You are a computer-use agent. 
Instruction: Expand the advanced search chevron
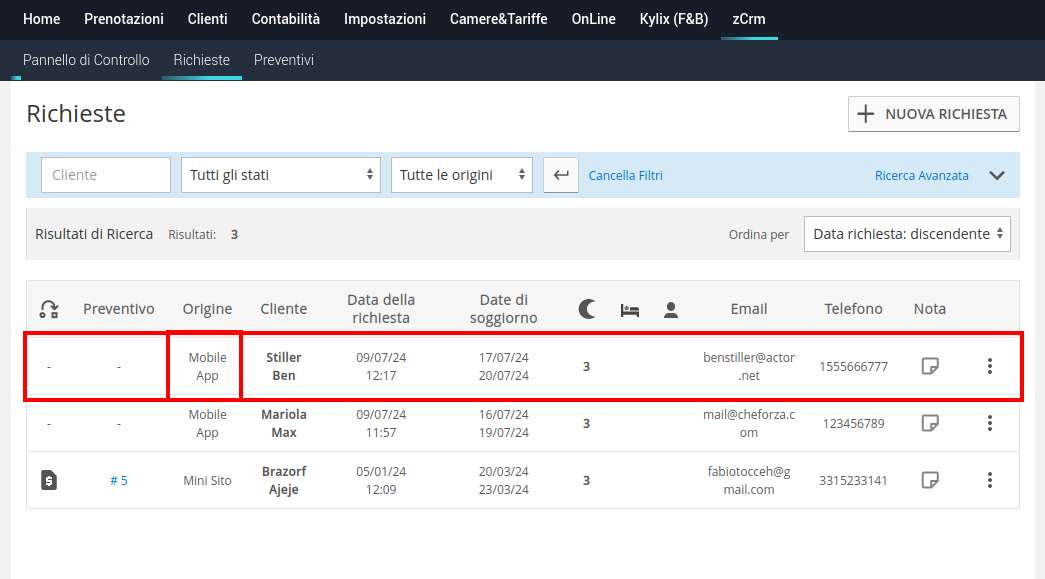click(996, 175)
